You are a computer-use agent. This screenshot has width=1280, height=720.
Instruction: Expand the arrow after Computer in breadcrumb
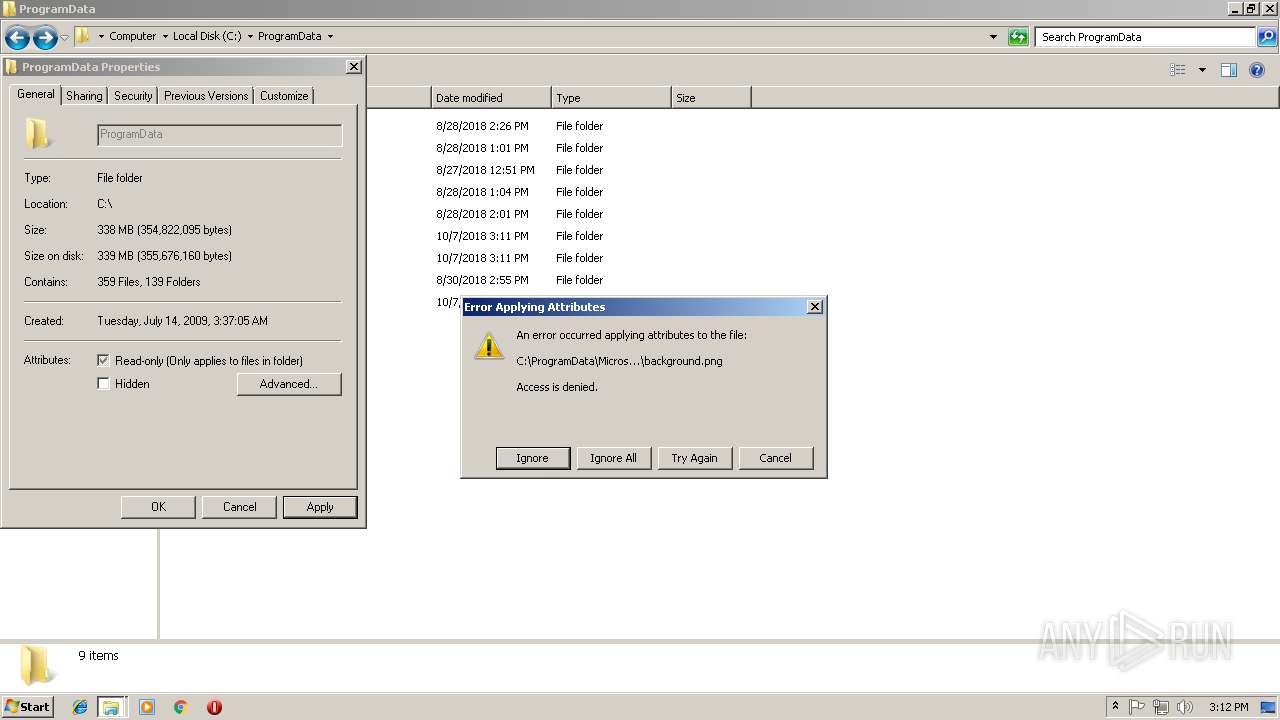[165, 37]
